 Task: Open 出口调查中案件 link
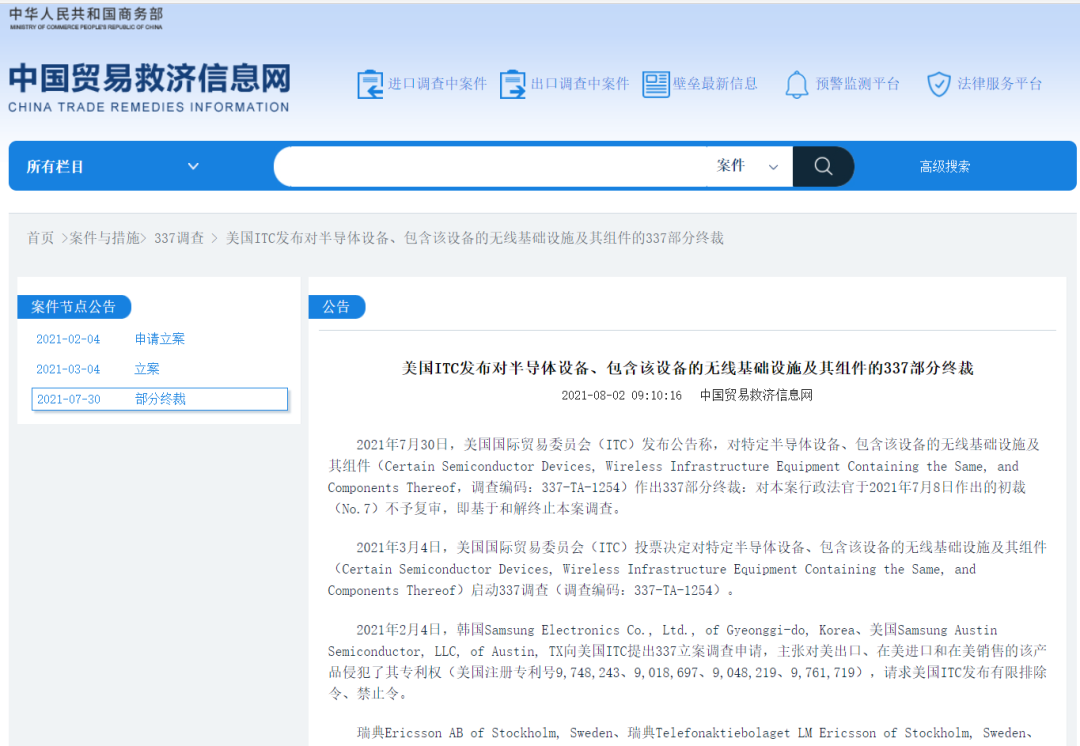pos(580,84)
